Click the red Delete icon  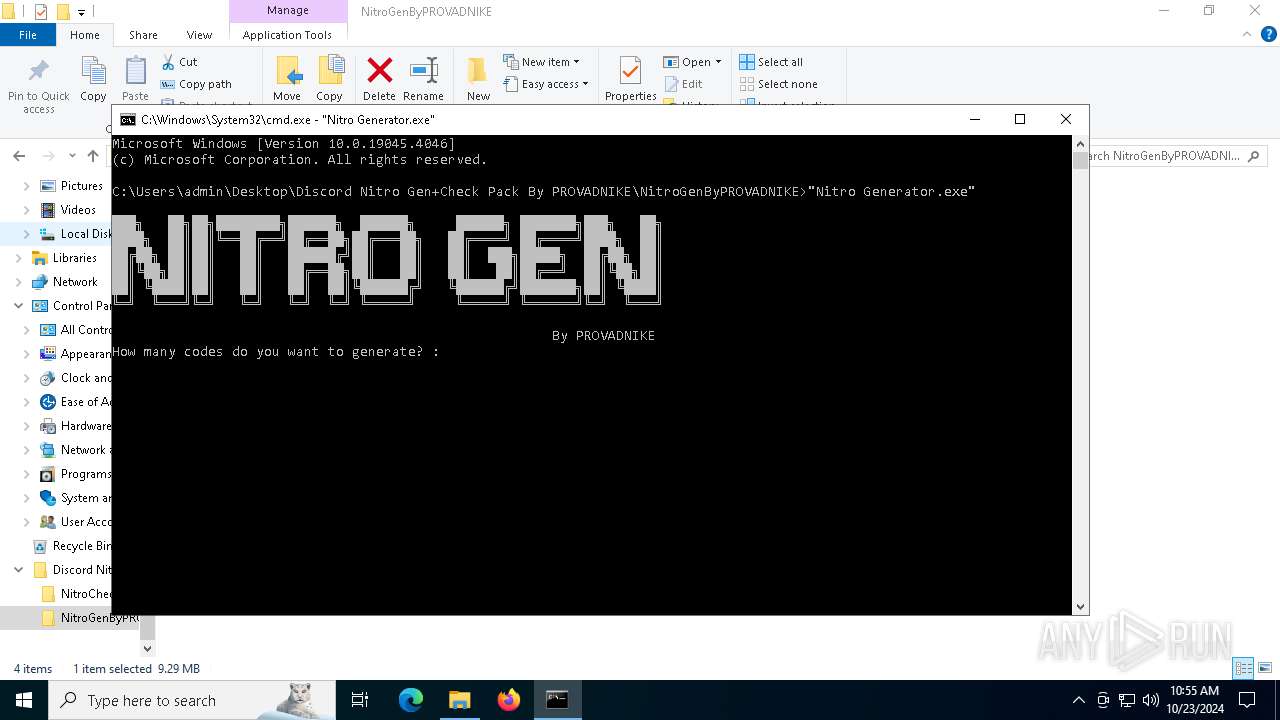[x=379, y=71]
